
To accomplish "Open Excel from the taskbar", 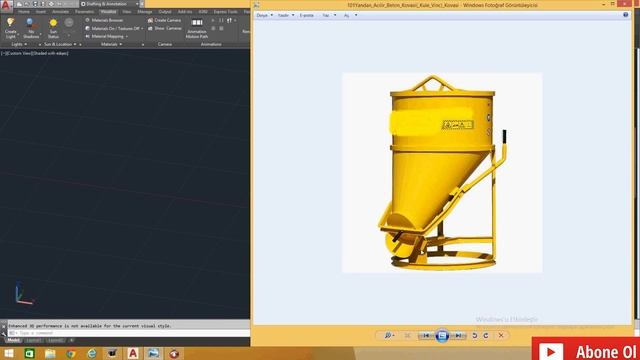I will 29,353.
